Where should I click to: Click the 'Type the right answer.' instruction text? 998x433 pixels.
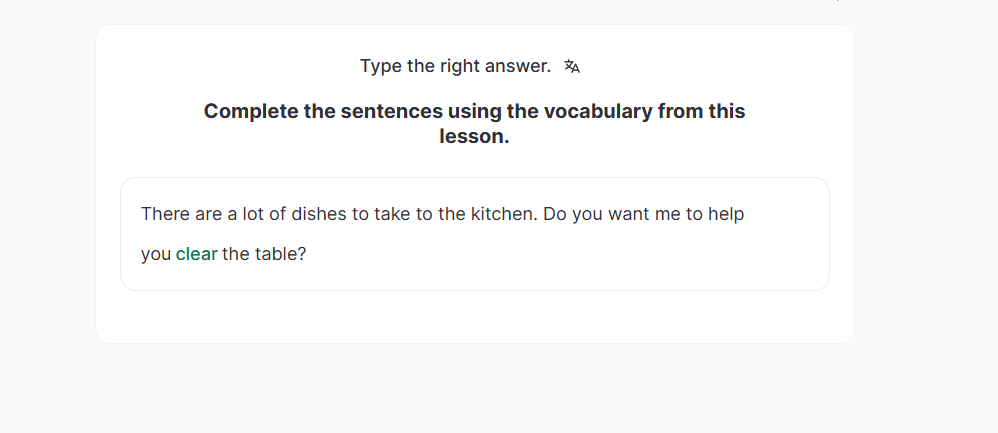tap(455, 67)
